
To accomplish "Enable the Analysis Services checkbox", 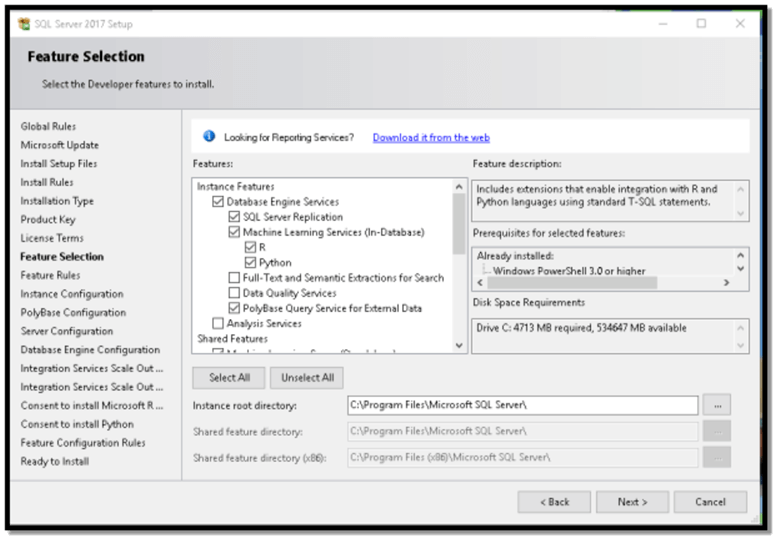I will point(218,323).
